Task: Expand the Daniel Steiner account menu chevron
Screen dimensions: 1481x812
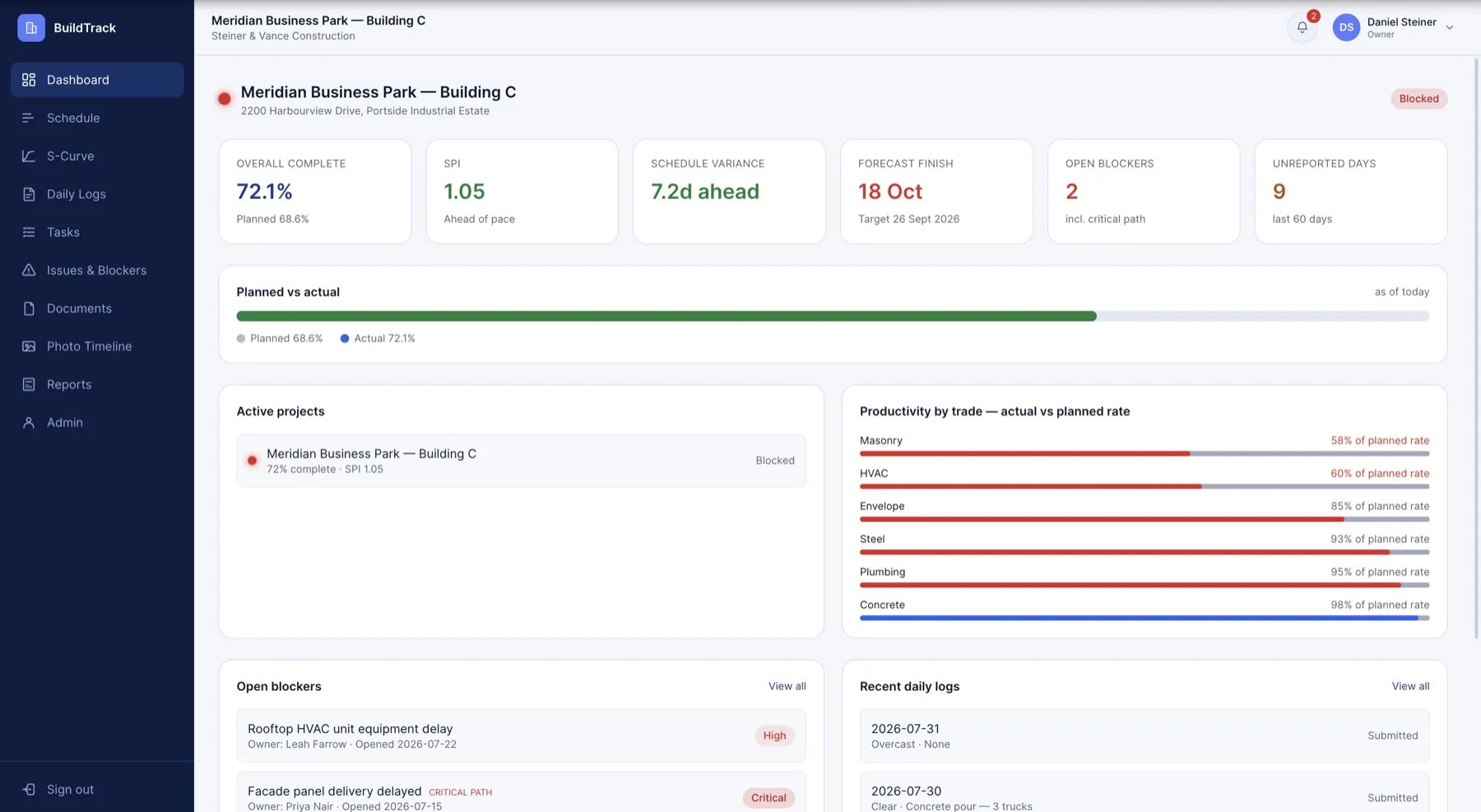Action: (1450, 27)
